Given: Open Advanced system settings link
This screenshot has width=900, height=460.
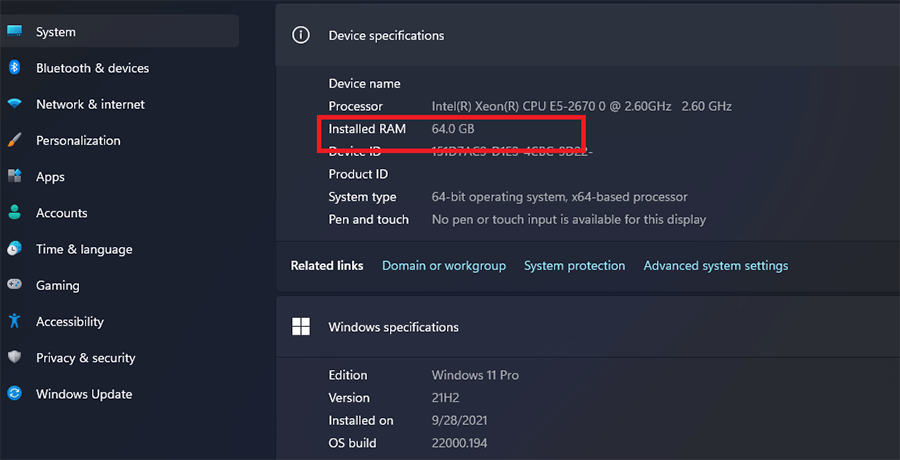Looking at the screenshot, I should [715, 266].
